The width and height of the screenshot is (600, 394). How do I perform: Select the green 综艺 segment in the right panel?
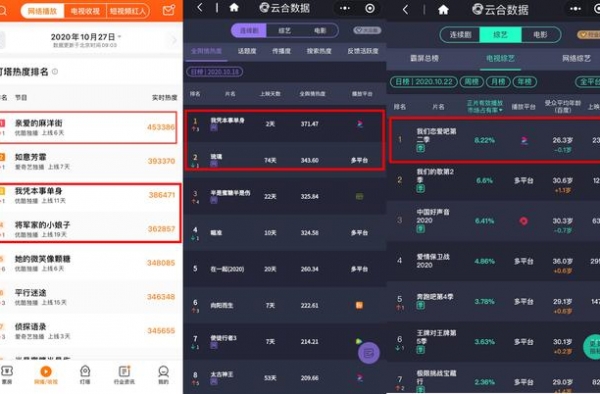[x=501, y=35]
